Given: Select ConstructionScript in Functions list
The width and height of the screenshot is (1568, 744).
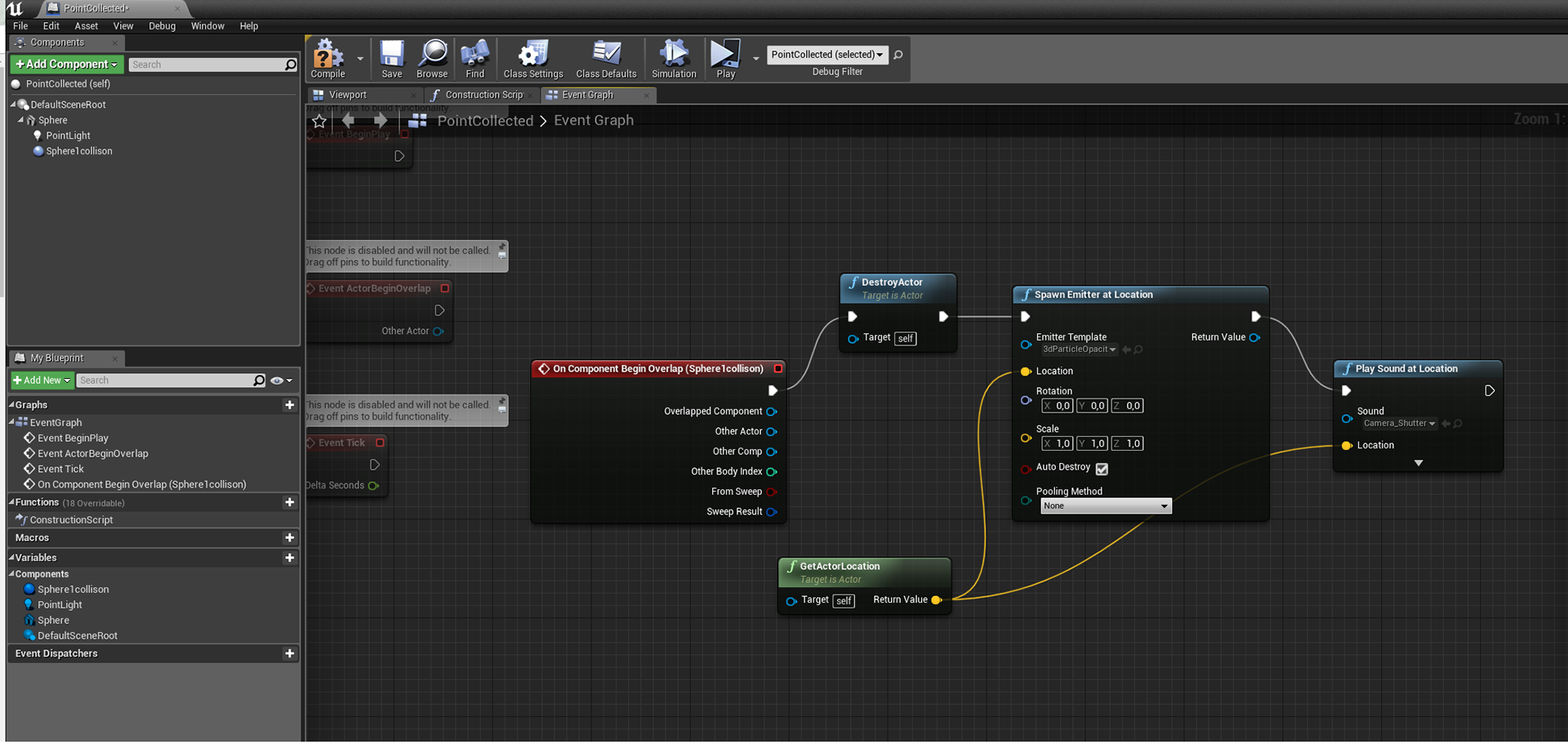Looking at the screenshot, I should [71, 520].
